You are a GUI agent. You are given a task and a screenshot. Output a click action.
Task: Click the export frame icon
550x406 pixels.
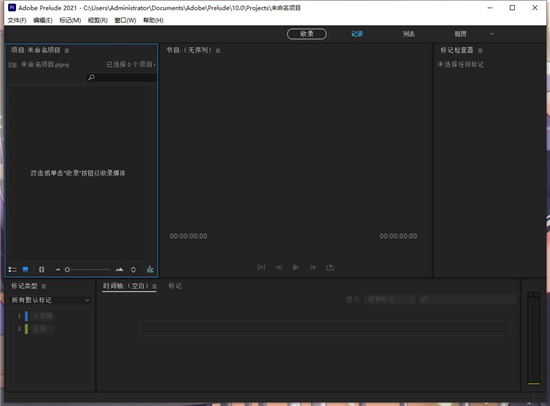click(330, 267)
